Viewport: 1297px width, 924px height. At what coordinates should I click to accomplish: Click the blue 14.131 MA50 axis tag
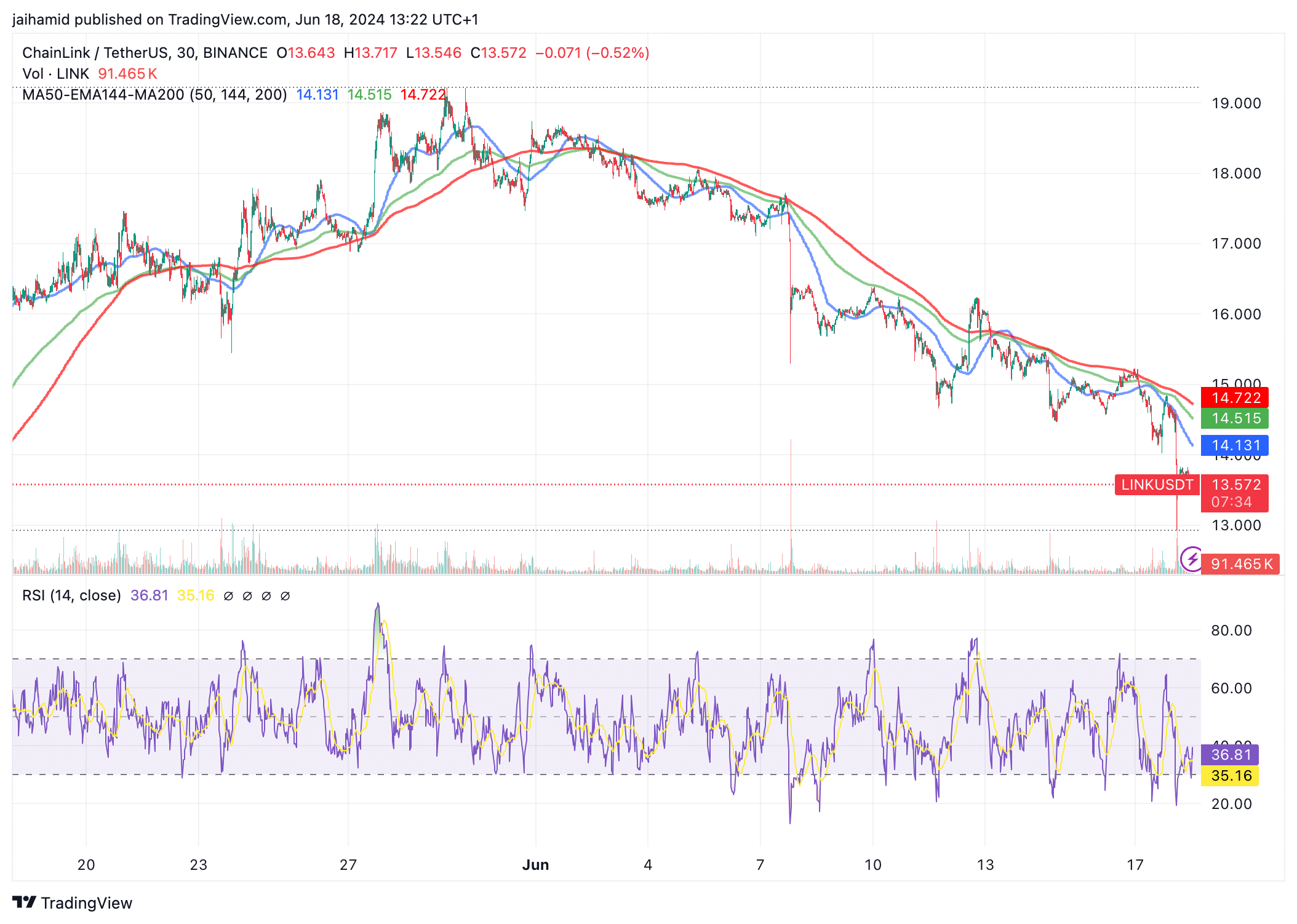point(1235,445)
